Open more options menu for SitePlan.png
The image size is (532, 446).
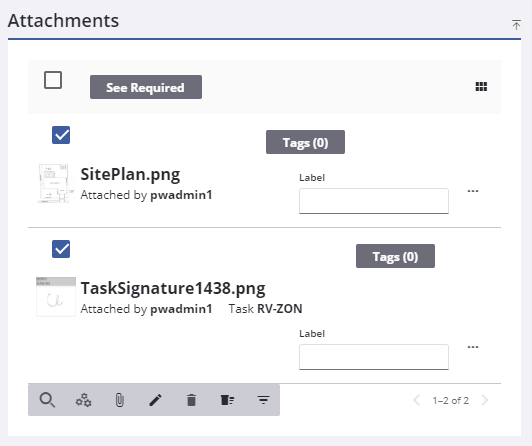473,191
